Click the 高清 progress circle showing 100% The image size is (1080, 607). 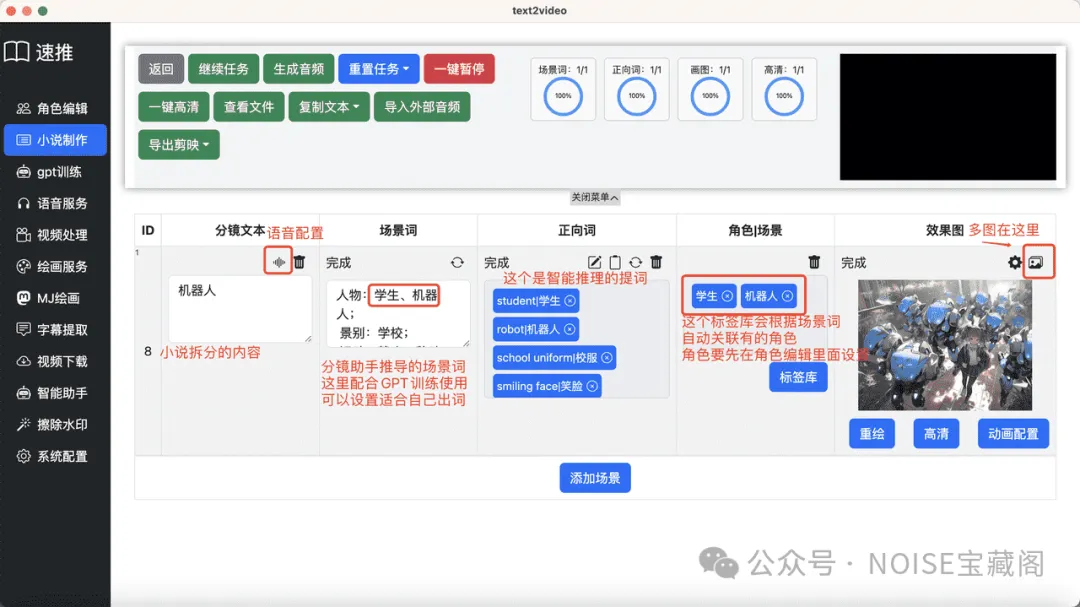tap(784, 95)
